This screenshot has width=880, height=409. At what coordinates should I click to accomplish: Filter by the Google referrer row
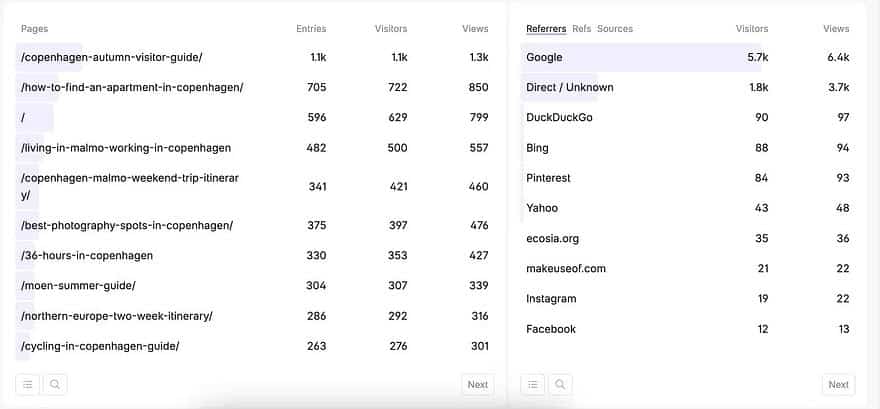click(x=544, y=57)
